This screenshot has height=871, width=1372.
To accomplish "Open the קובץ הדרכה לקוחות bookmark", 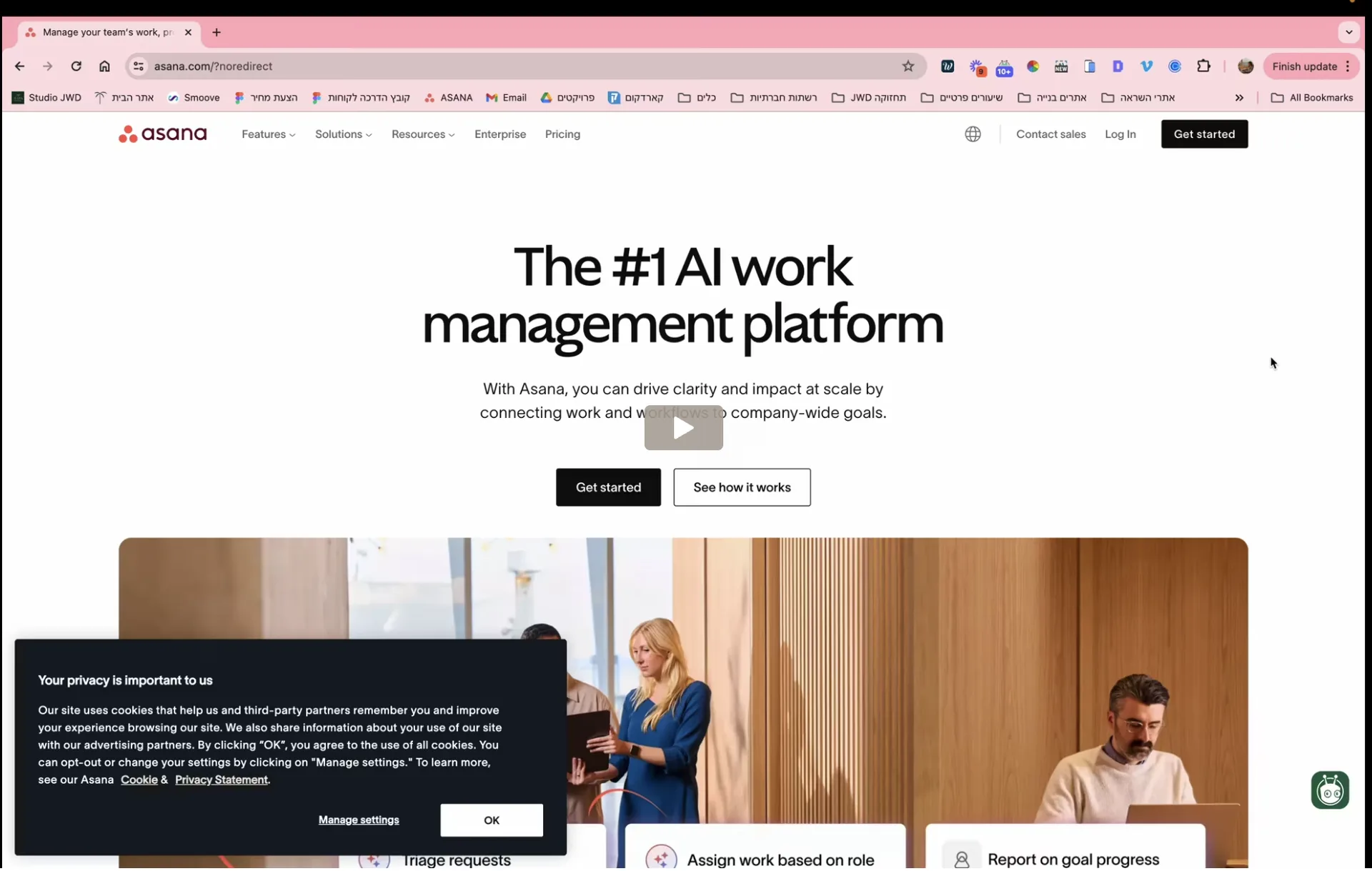I will [x=361, y=98].
